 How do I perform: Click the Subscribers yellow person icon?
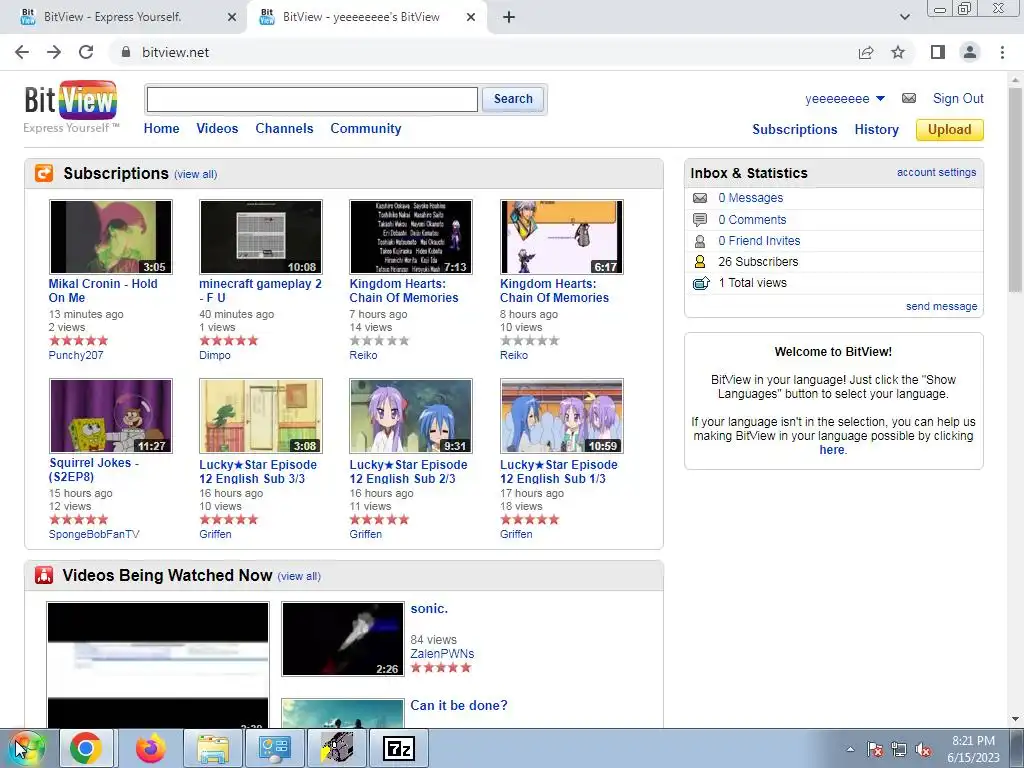coord(700,262)
